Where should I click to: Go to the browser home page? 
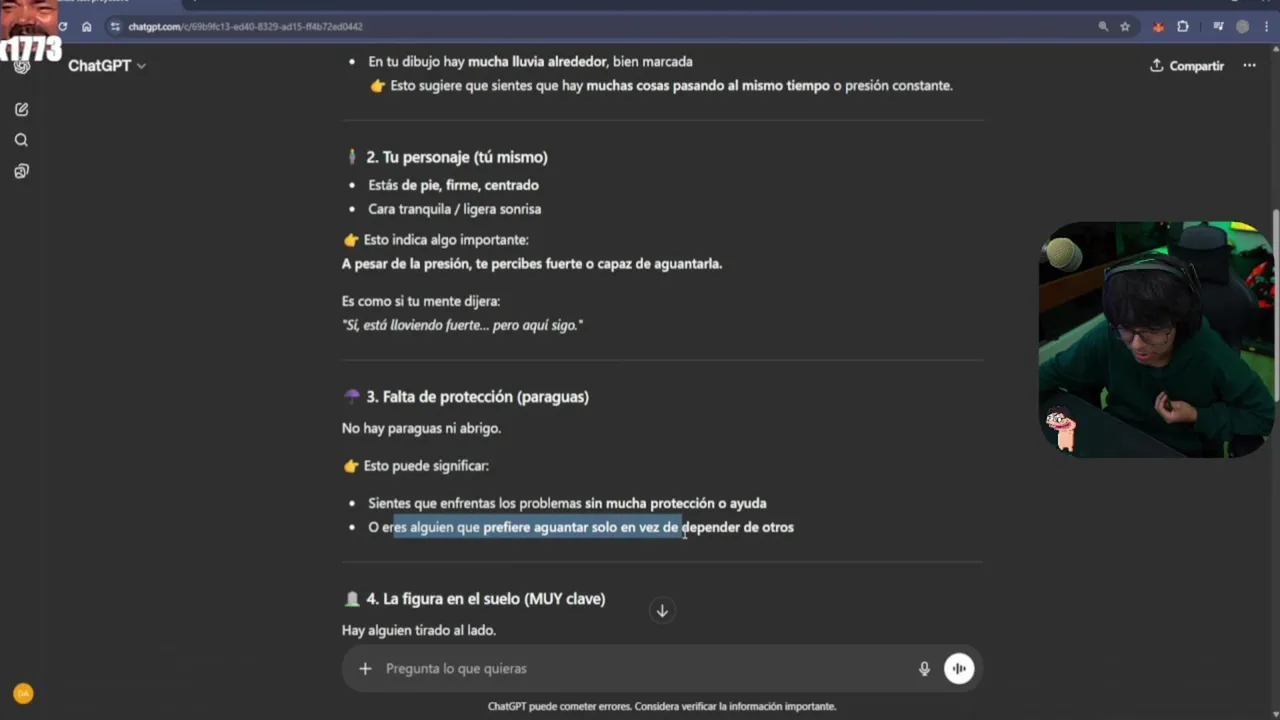(x=86, y=27)
